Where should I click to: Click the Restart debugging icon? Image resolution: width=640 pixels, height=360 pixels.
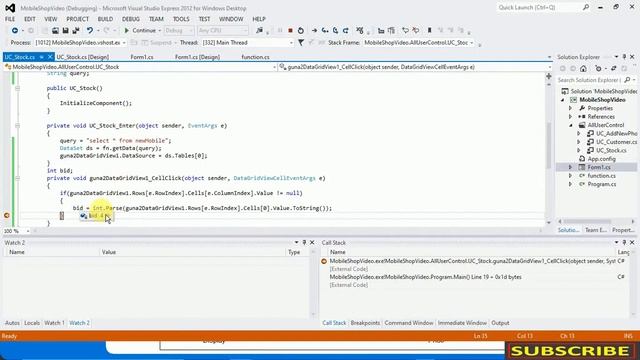pos(301,31)
